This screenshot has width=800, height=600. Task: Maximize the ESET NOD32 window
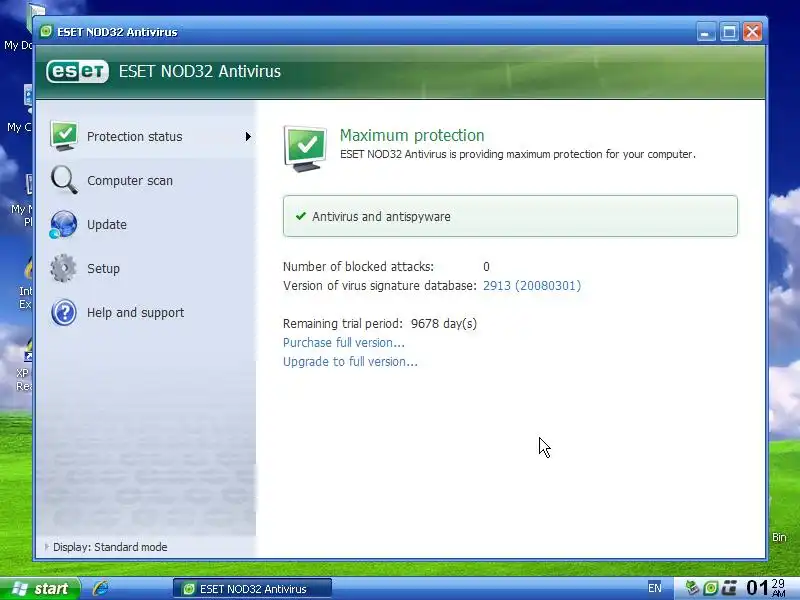tap(729, 32)
